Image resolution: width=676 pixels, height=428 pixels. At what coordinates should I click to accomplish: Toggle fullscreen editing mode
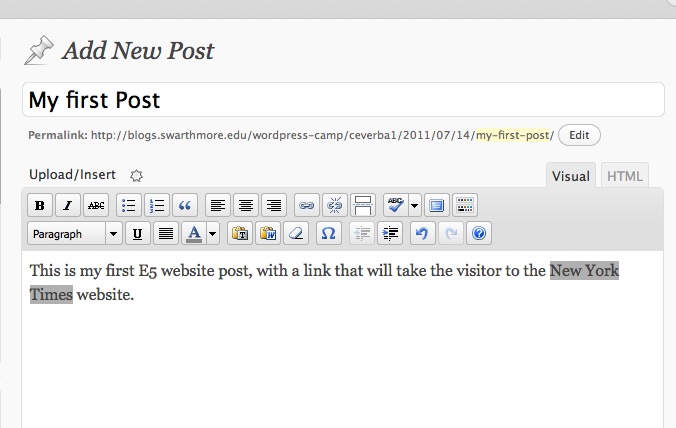[436, 205]
